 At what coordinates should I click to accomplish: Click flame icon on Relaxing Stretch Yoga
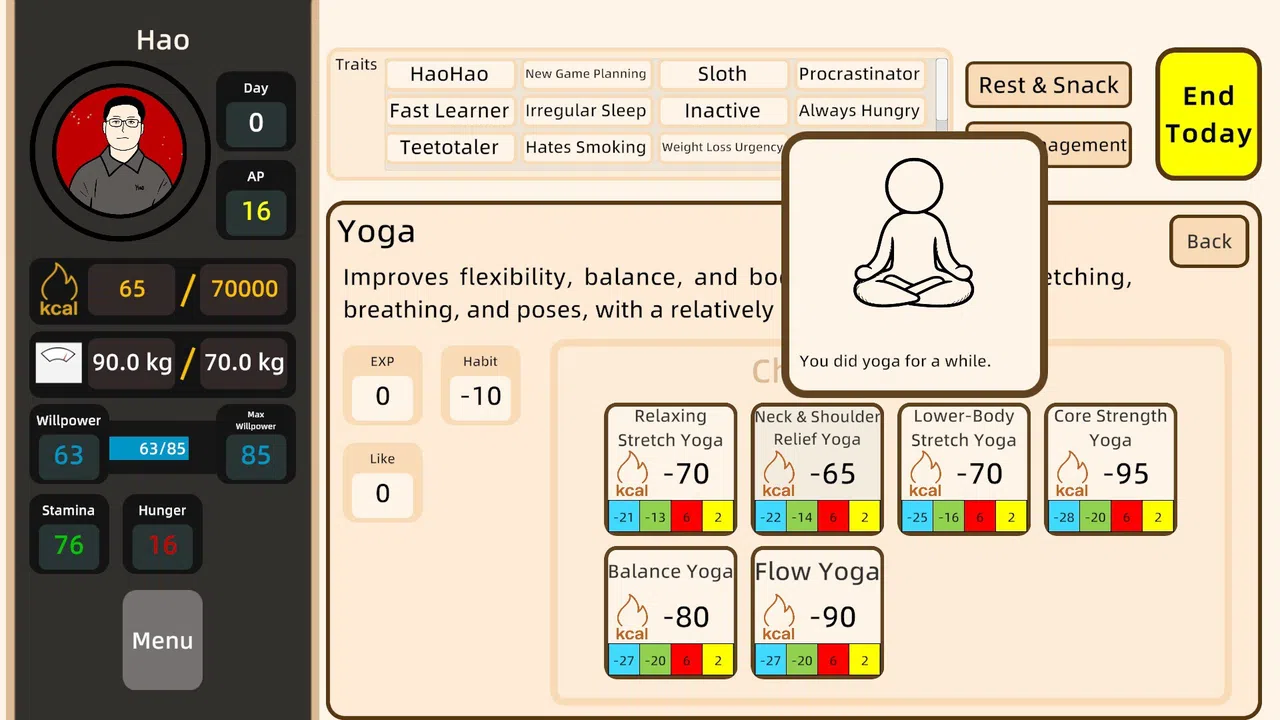tap(632, 474)
